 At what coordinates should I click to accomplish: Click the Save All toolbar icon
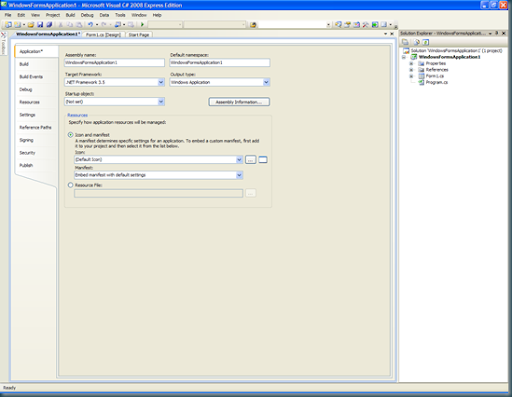click(x=49, y=24)
